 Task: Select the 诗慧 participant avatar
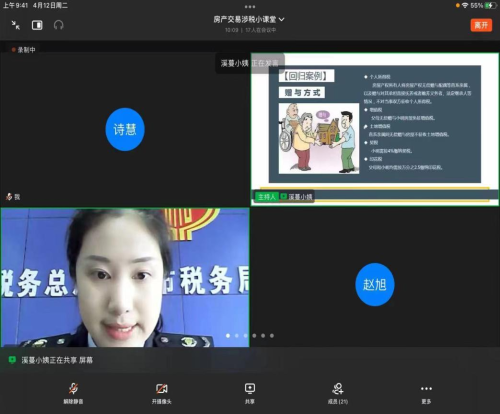pos(125,129)
